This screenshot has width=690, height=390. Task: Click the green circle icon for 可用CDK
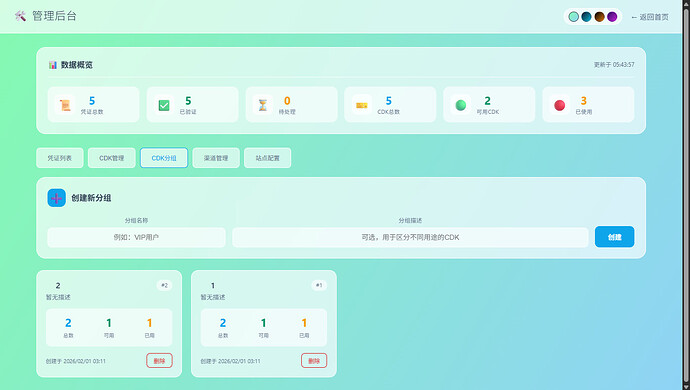tap(461, 105)
